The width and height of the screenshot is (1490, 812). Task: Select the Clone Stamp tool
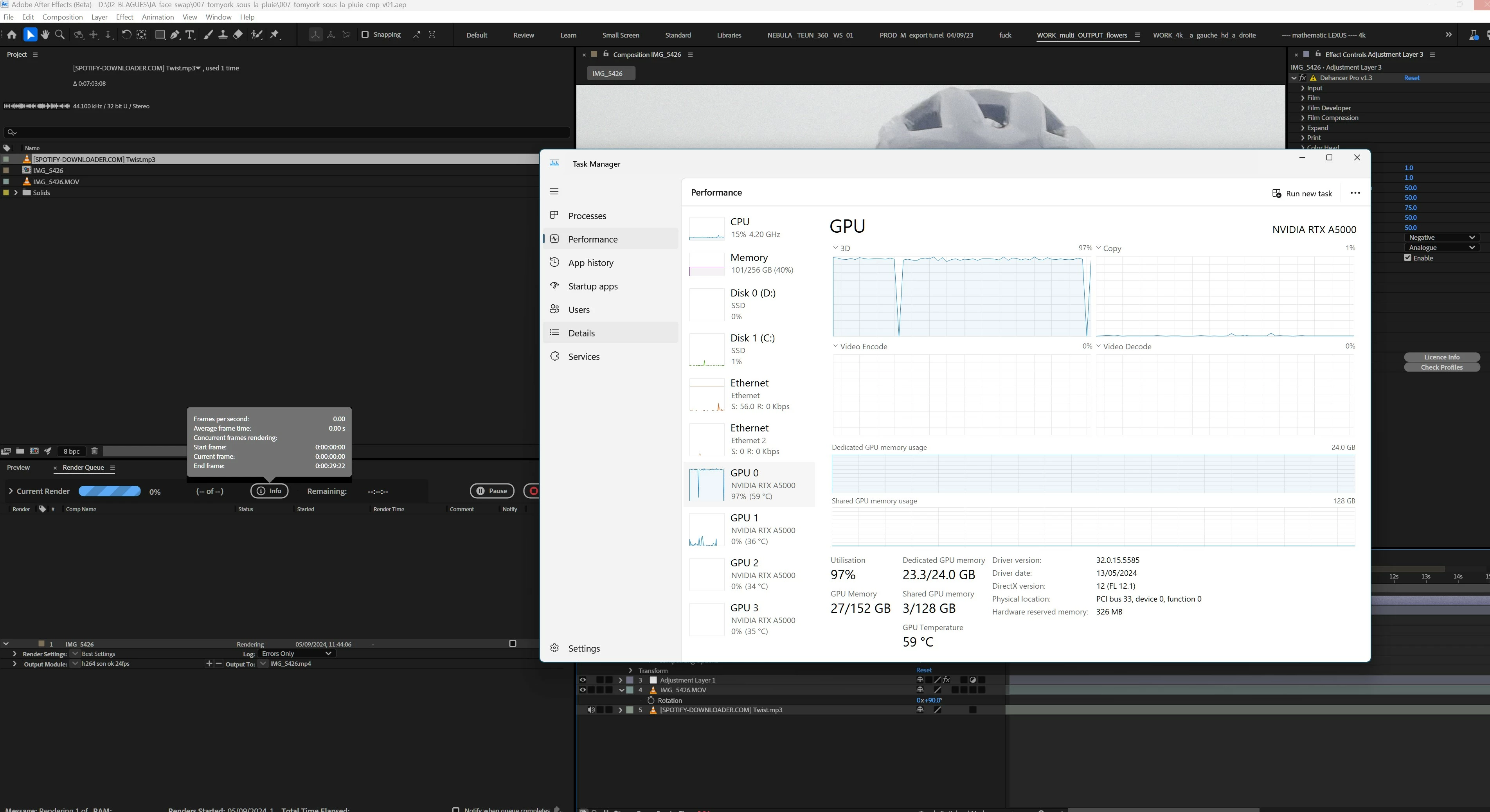(223, 35)
